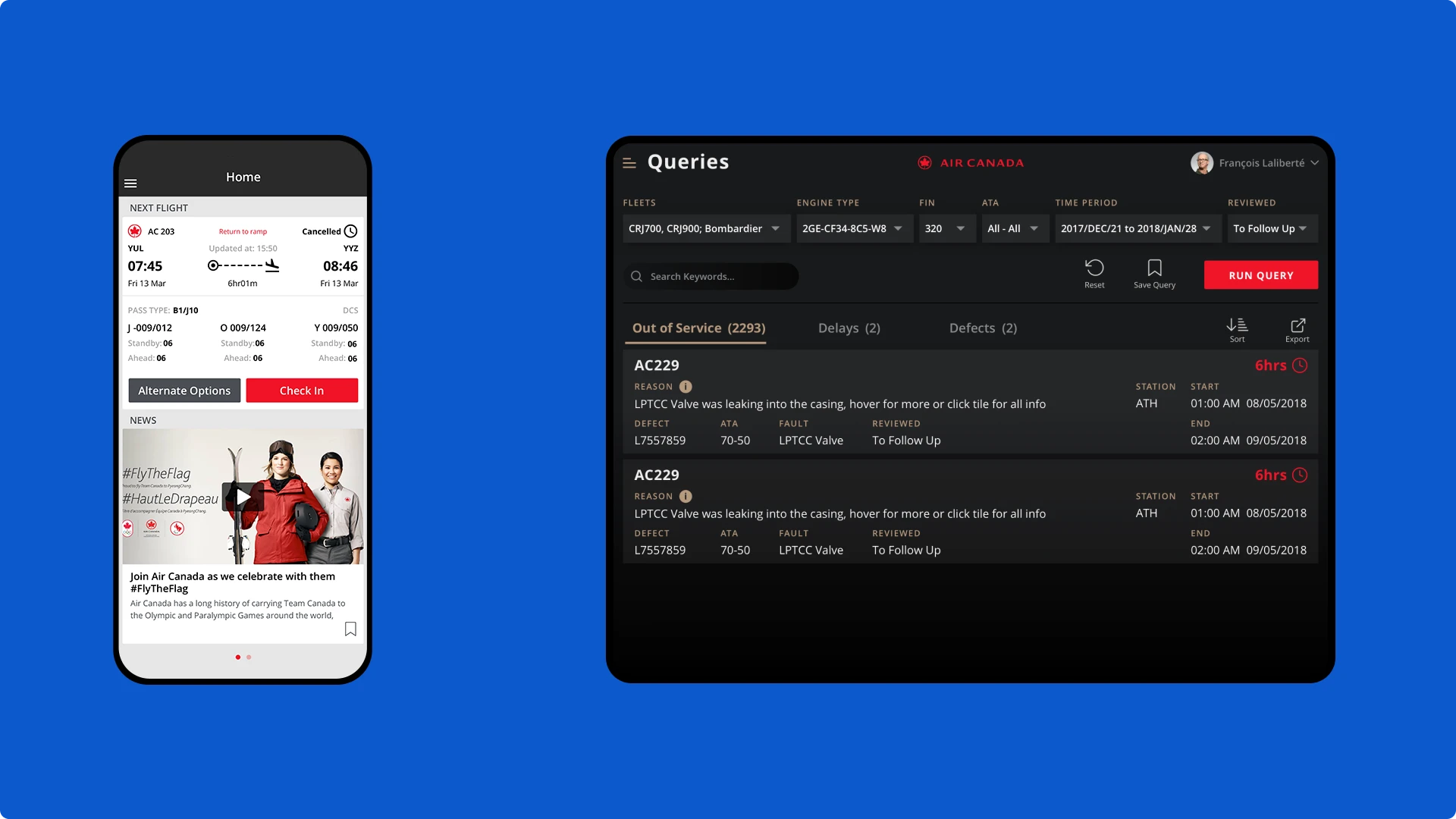Click the hamburger menu icon on desktop
This screenshot has height=819, width=1456.
coord(630,162)
